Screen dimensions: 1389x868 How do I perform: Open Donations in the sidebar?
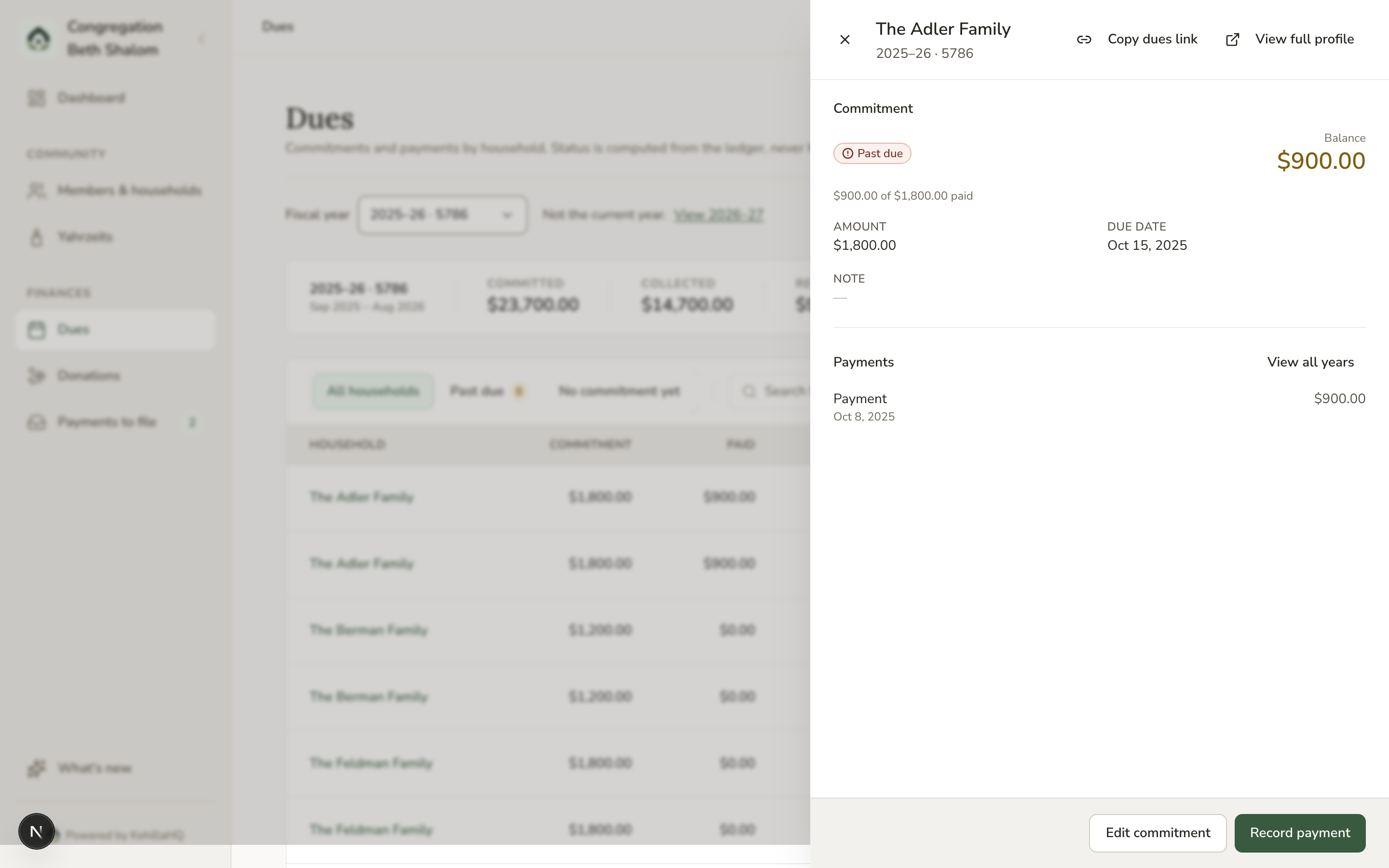coord(115,376)
